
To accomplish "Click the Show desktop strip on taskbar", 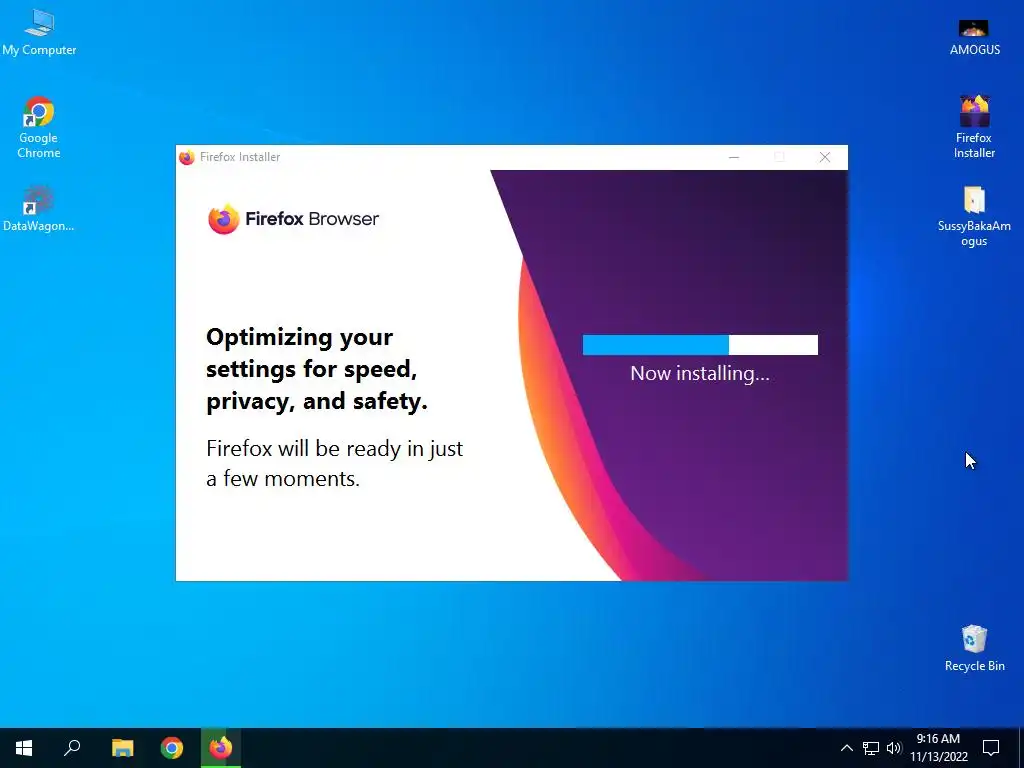I will tap(1021, 748).
